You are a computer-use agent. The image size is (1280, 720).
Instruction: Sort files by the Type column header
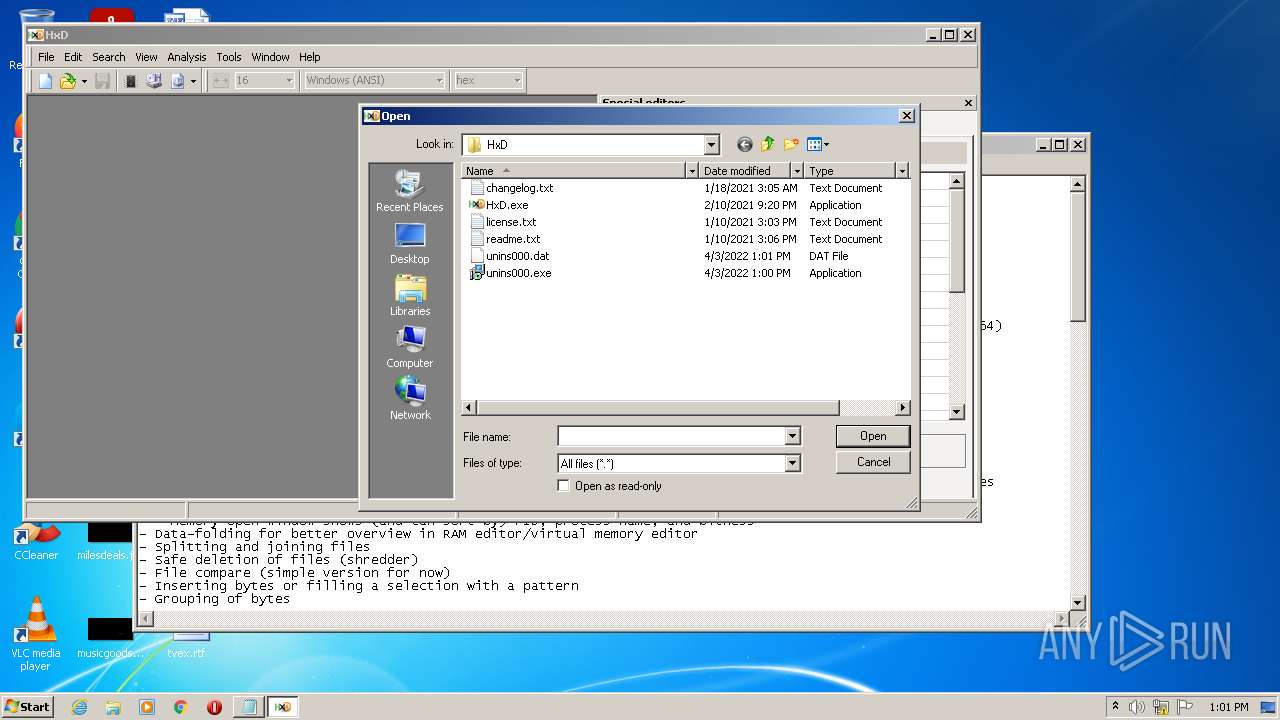pyautogui.click(x=850, y=171)
